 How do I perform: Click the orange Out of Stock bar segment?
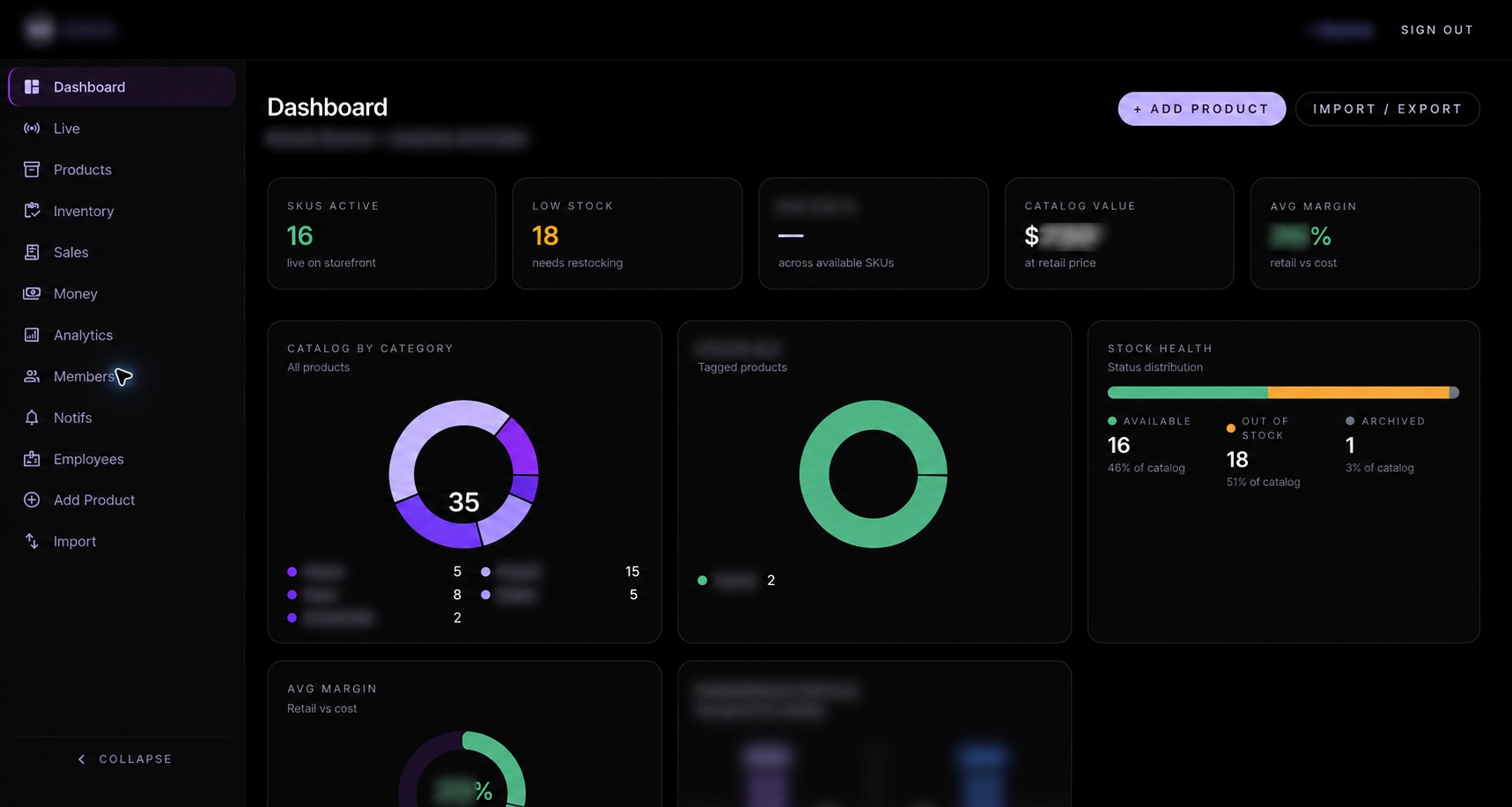click(x=1359, y=392)
